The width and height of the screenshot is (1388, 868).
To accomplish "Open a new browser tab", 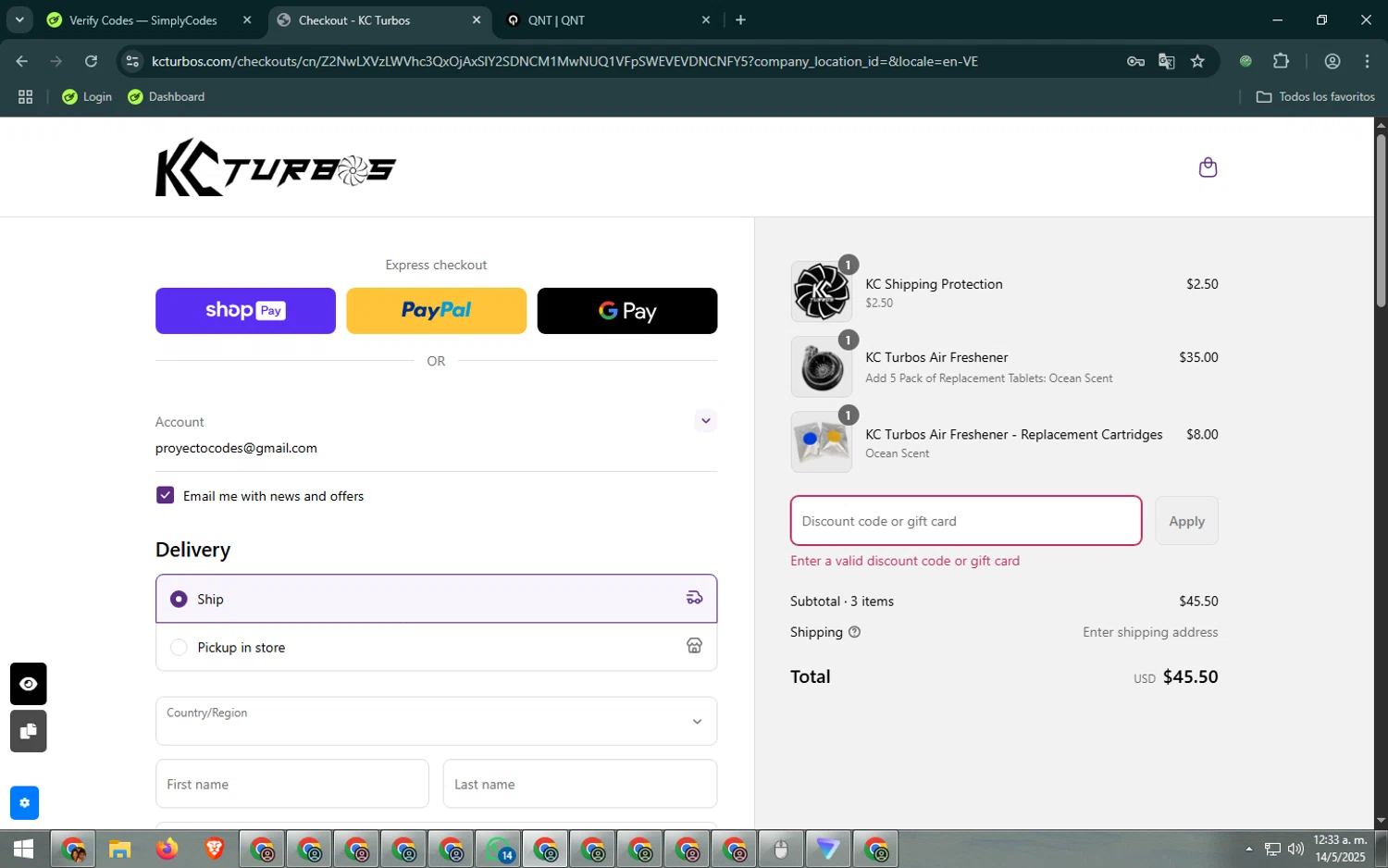I will tap(740, 19).
